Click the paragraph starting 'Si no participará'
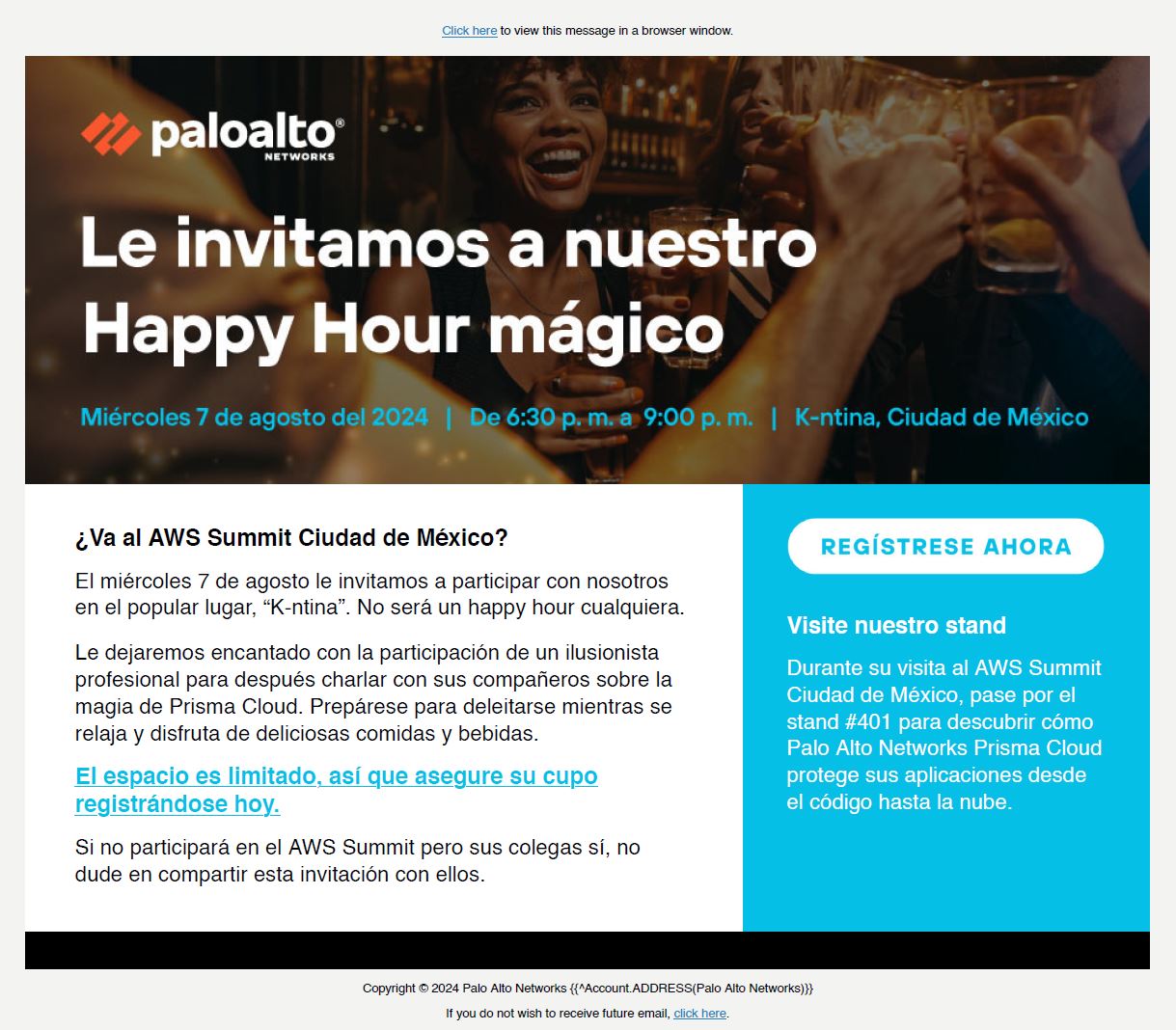The height and width of the screenshot is (1030, 1176). pos(358,861)
